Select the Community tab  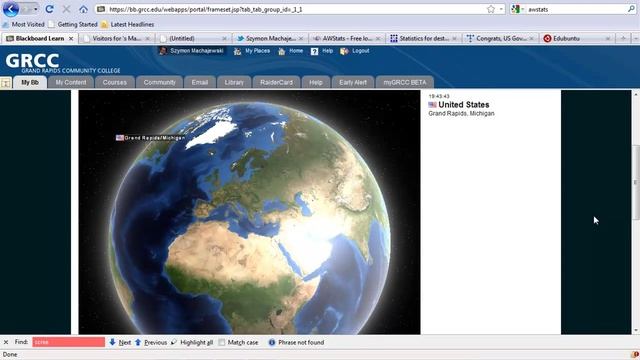[160, 82]
